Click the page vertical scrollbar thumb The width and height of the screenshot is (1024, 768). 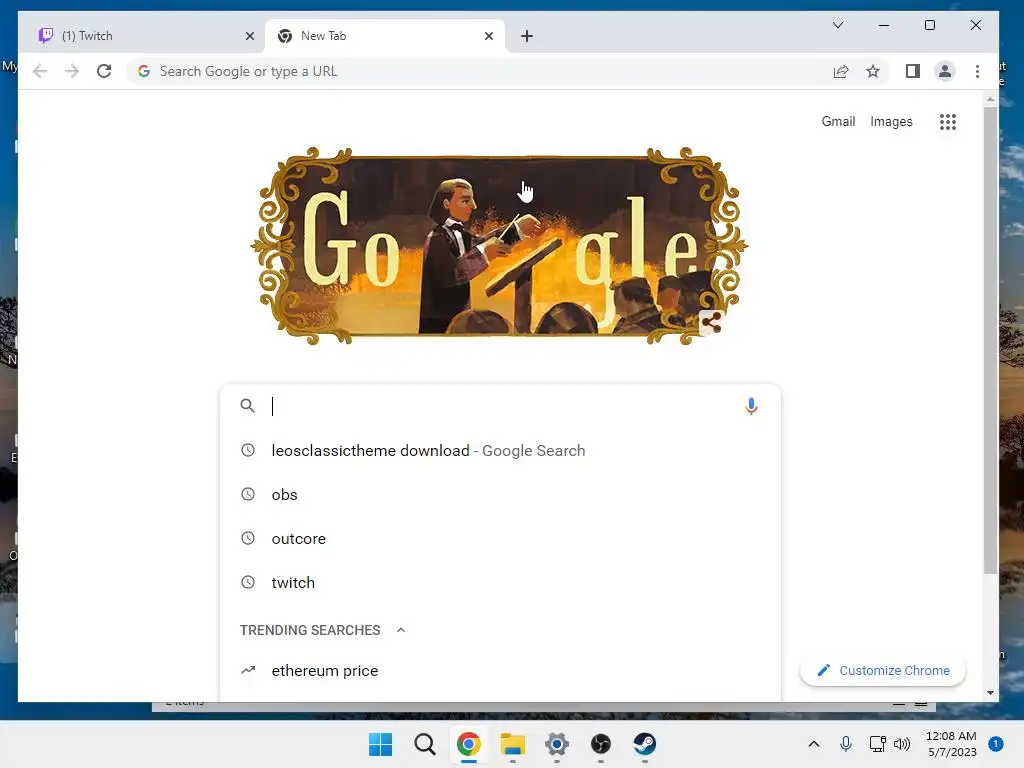point(990,340)
